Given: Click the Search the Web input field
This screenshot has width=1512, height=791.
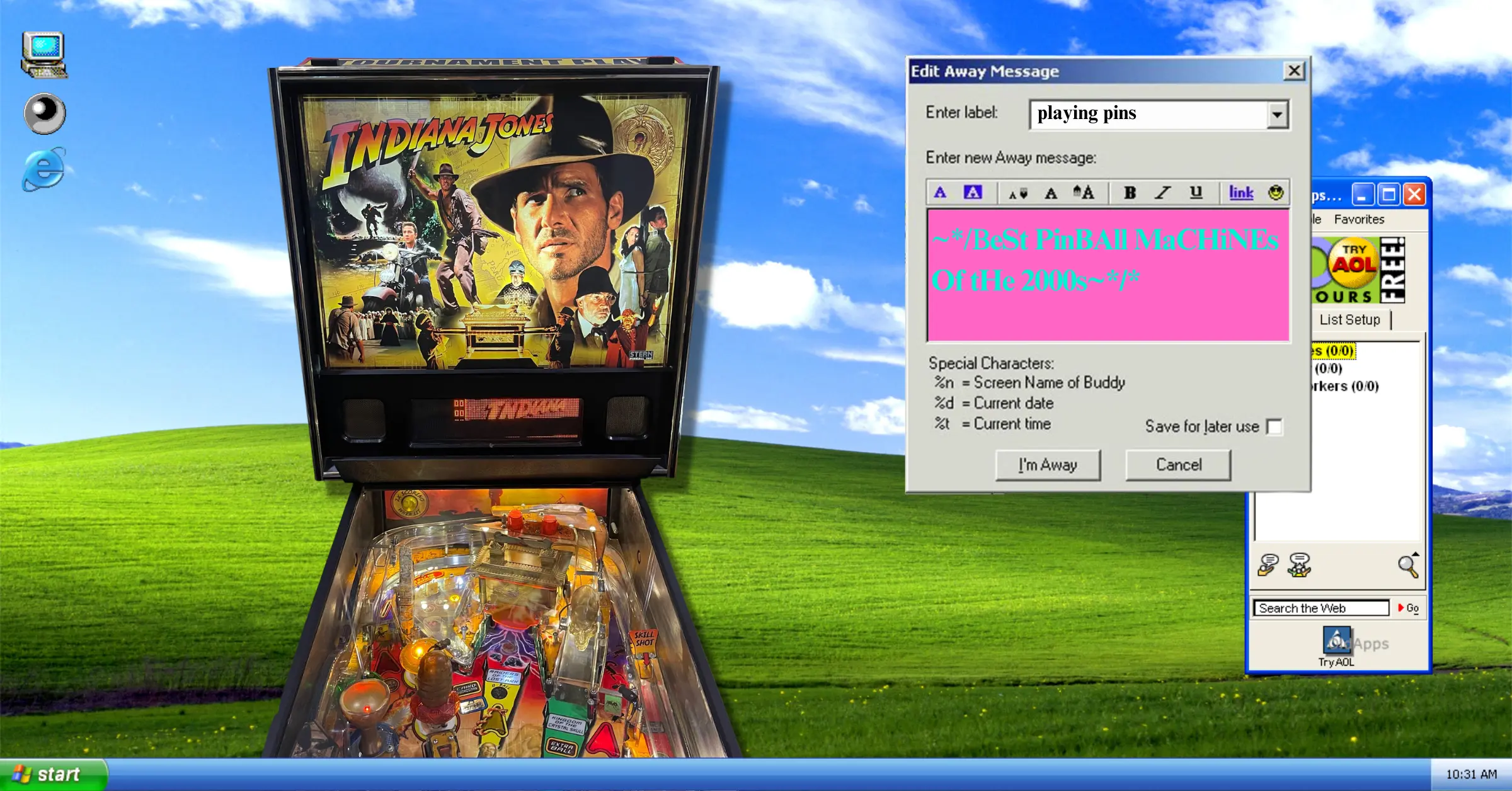Looking at the screenshot, I should pos(1319,608).
